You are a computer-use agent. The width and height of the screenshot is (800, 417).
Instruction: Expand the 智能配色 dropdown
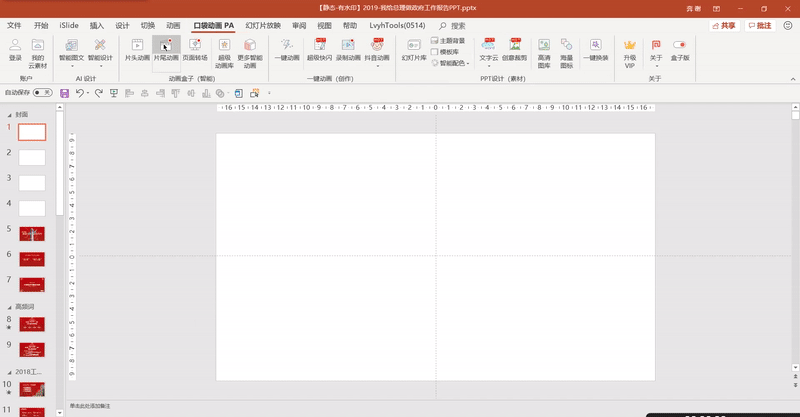tap(468, 63)
